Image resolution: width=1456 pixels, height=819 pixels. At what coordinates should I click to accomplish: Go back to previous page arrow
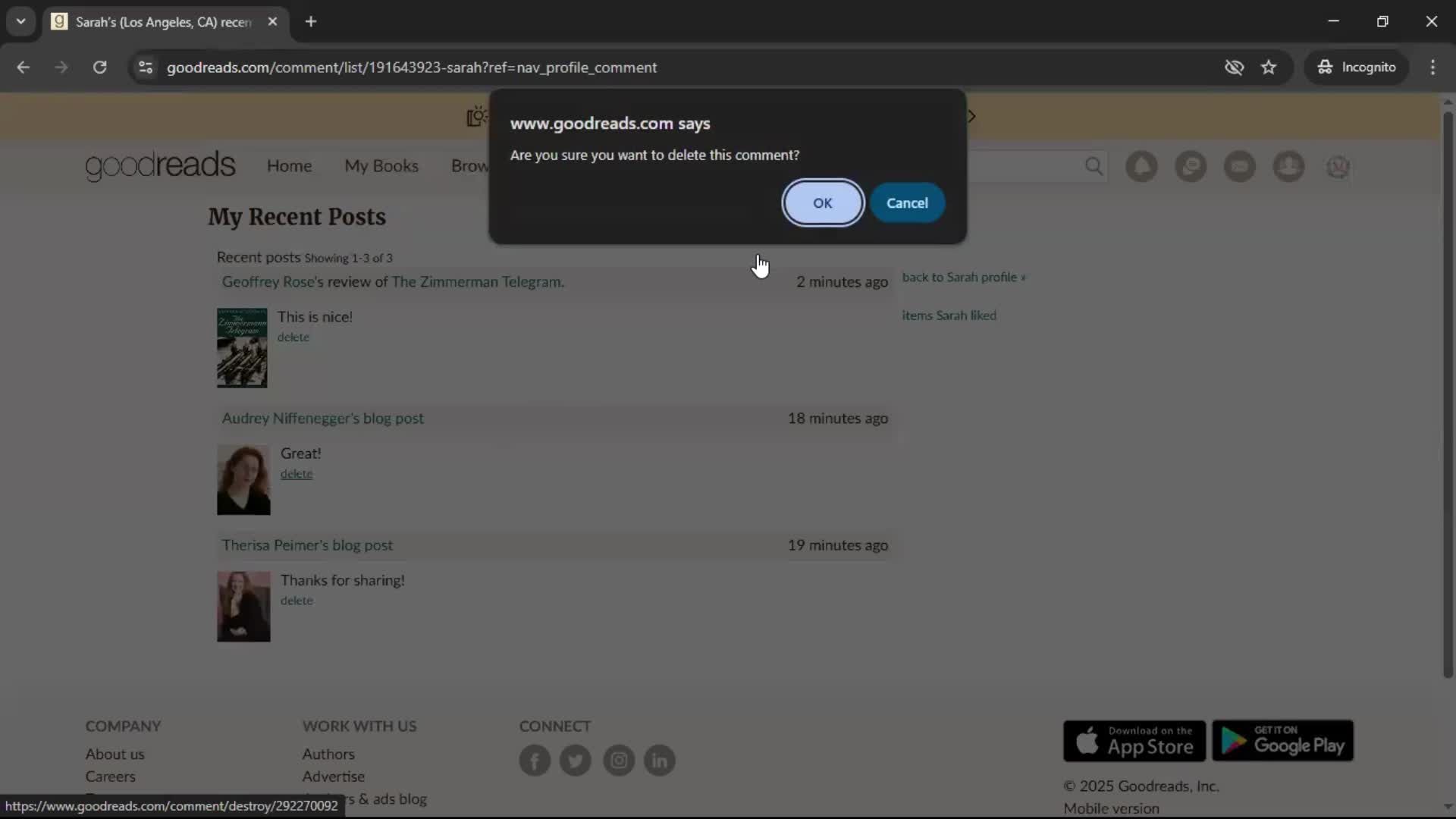click(x=23, y=67)
